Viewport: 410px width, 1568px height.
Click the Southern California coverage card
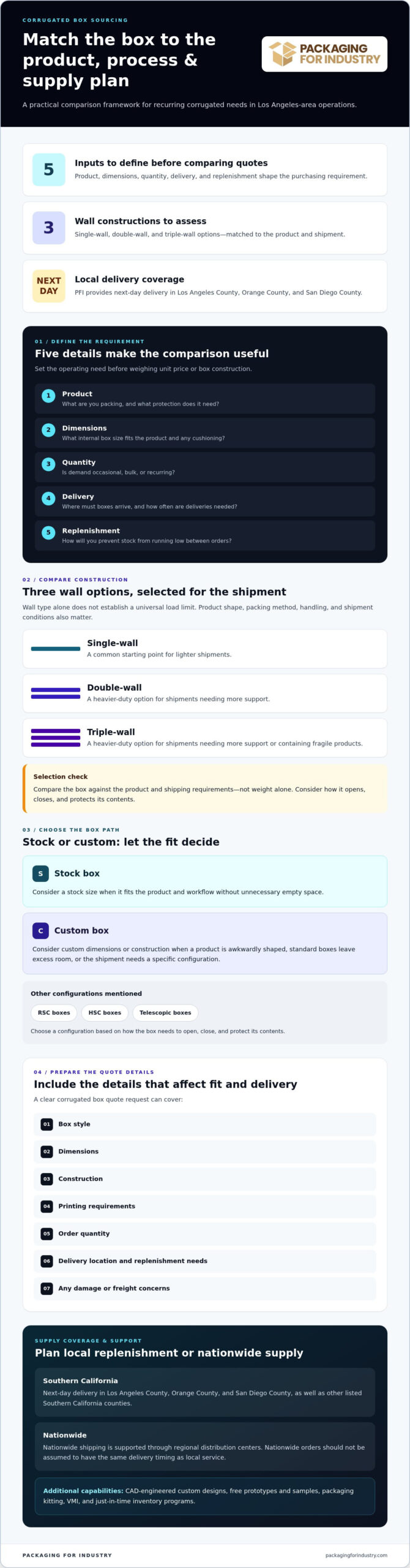[x=205, y=1392]
